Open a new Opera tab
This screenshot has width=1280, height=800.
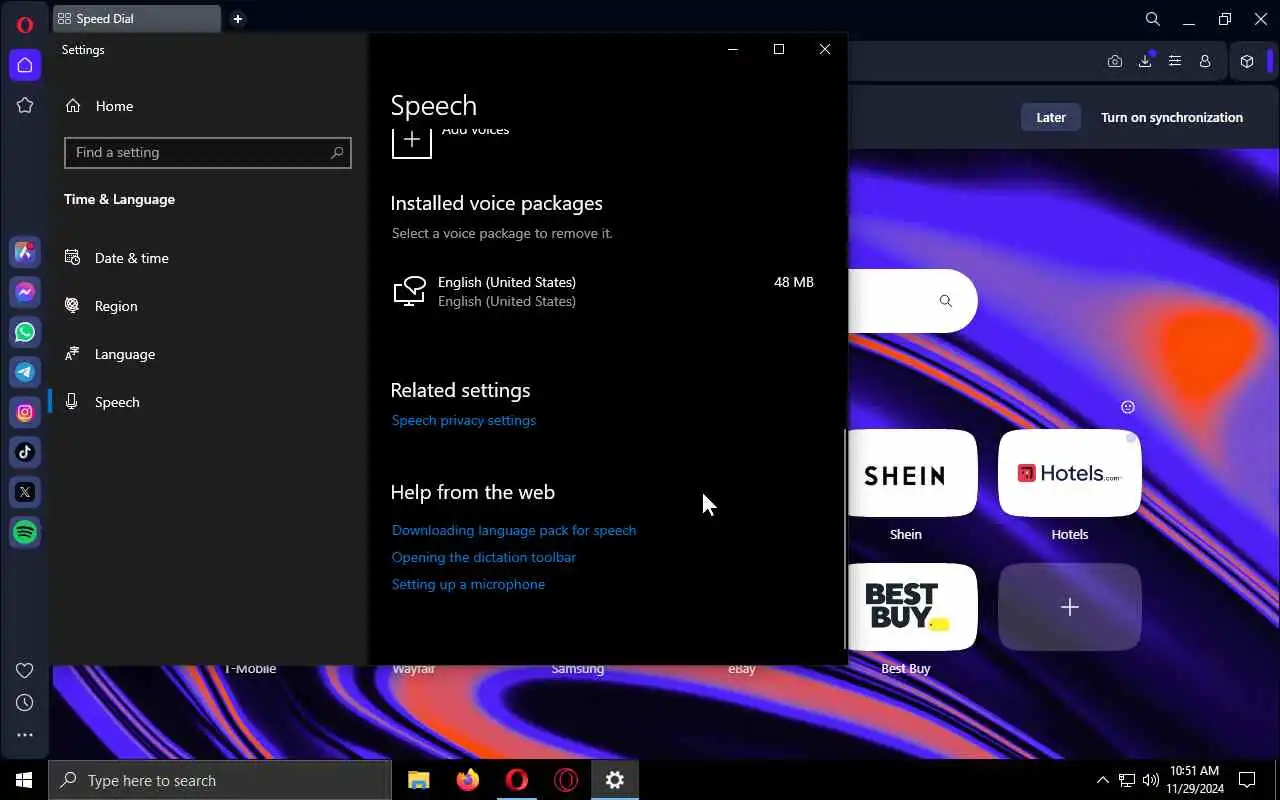pyautogui.click(x=237, y=19)
